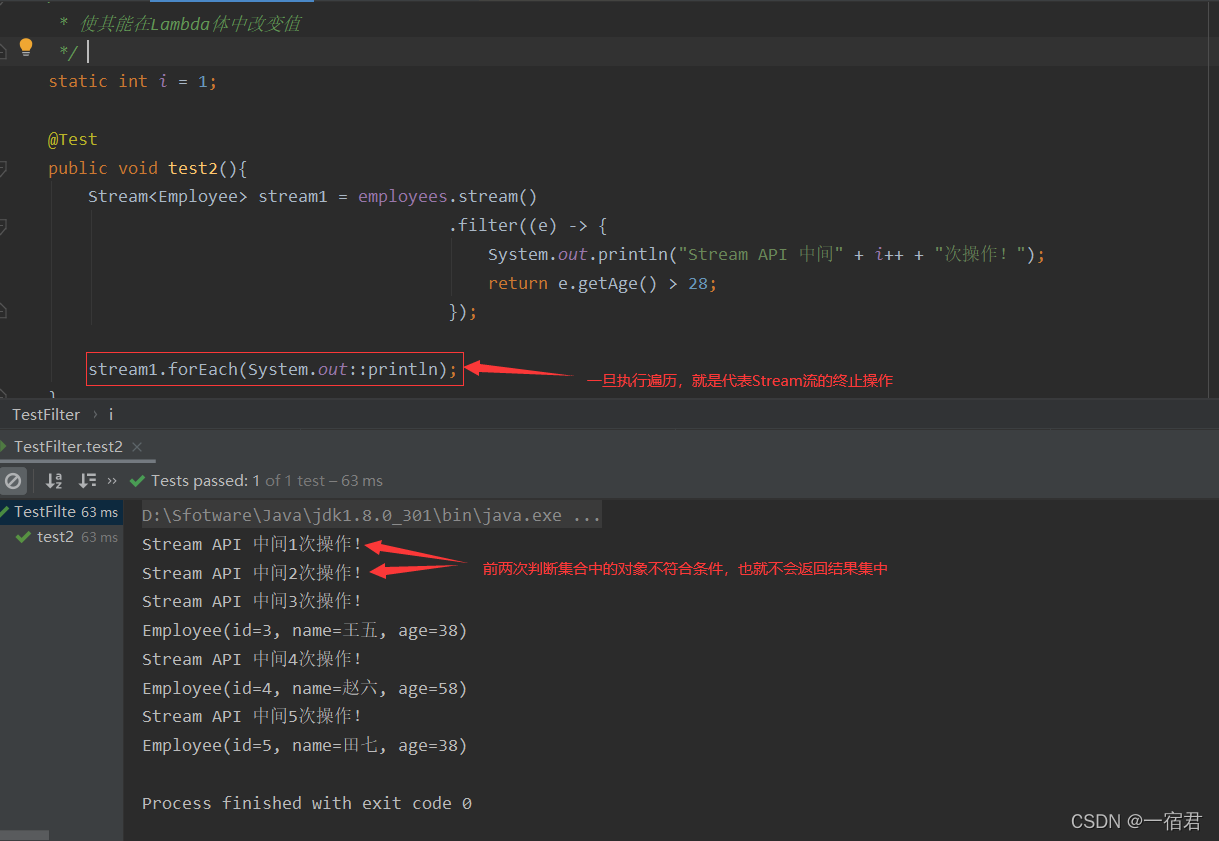
Task: Click the 'Stream API 中间1次操作!' output line
Action: click(252, 545)
